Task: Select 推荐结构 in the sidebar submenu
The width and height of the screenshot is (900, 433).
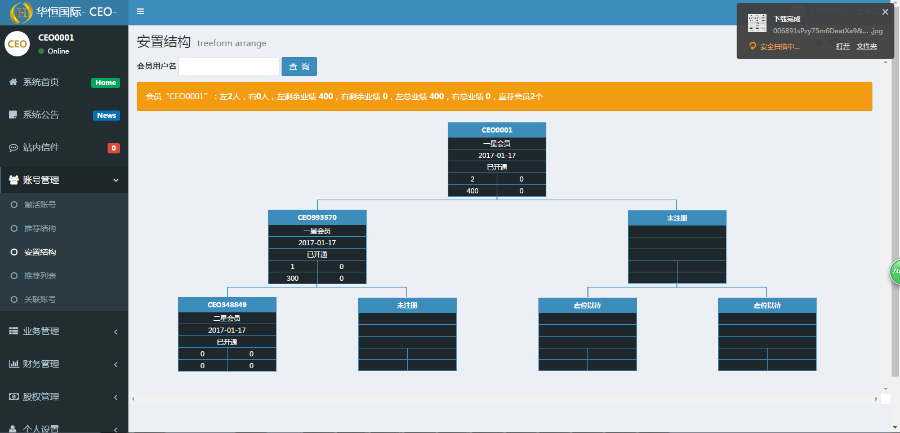Action: 40,228
